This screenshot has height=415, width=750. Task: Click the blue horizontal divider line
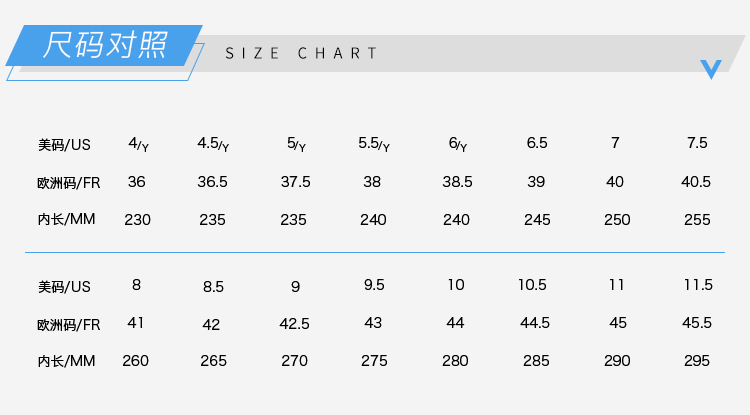point(375,252)
